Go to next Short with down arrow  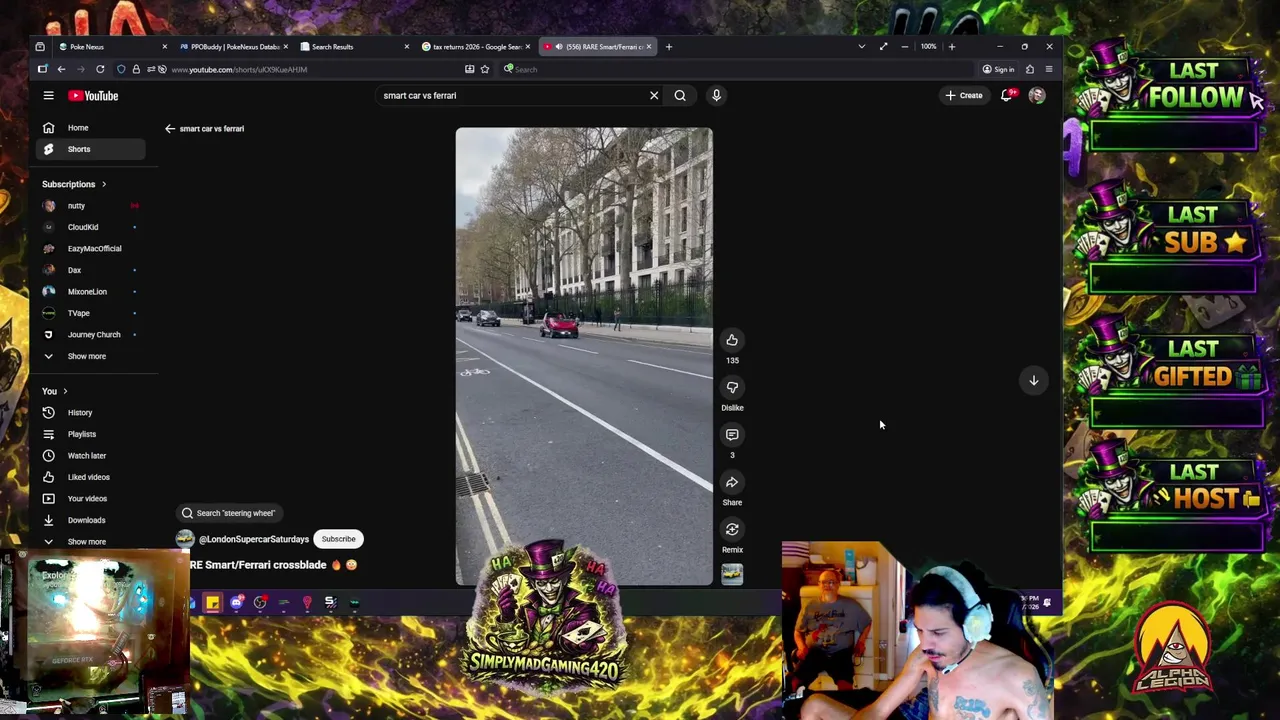(x=1034, y=380)
